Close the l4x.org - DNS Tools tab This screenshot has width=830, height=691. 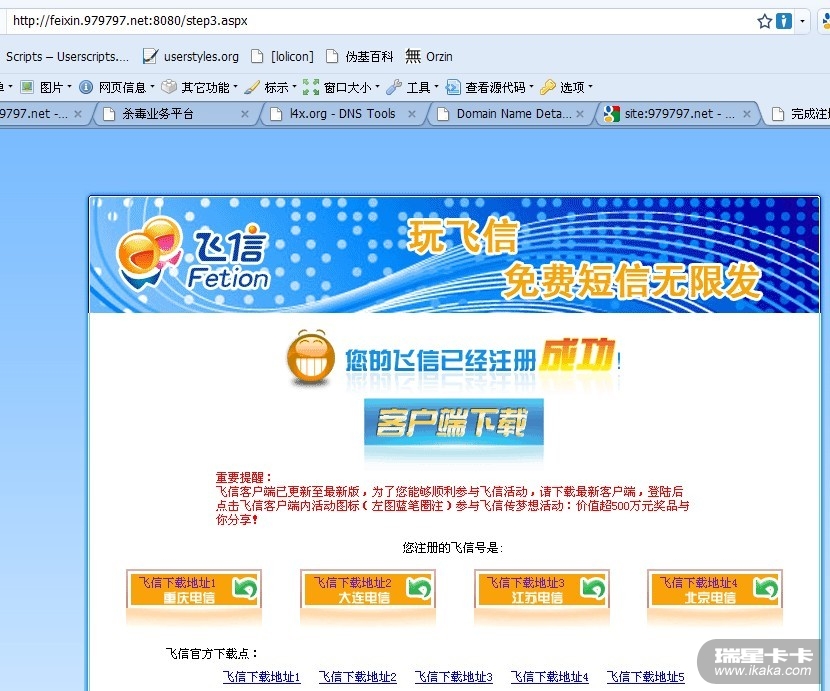click(412, 114)
